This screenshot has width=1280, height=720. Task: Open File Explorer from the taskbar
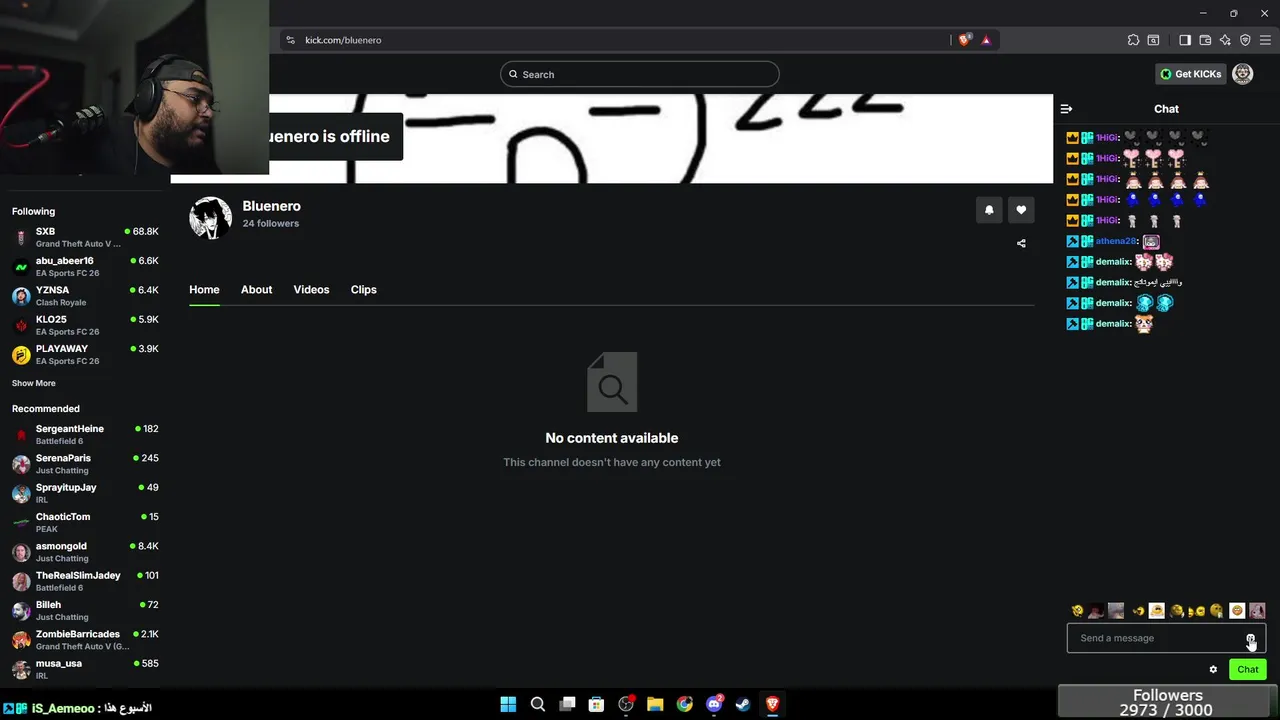[x=655, y=704]
